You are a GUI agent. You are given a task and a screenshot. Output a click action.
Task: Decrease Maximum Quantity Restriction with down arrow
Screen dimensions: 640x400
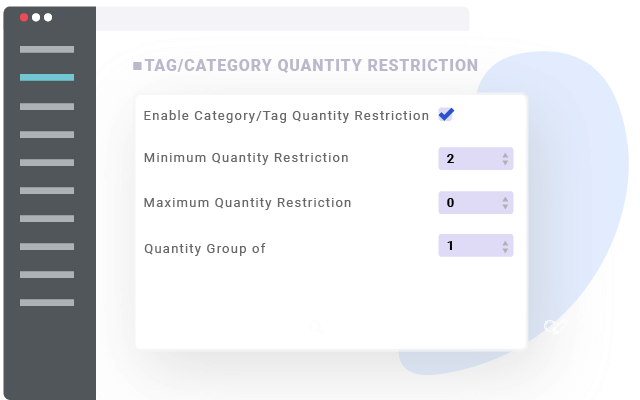pyautogui.click(x=506, y=206)
